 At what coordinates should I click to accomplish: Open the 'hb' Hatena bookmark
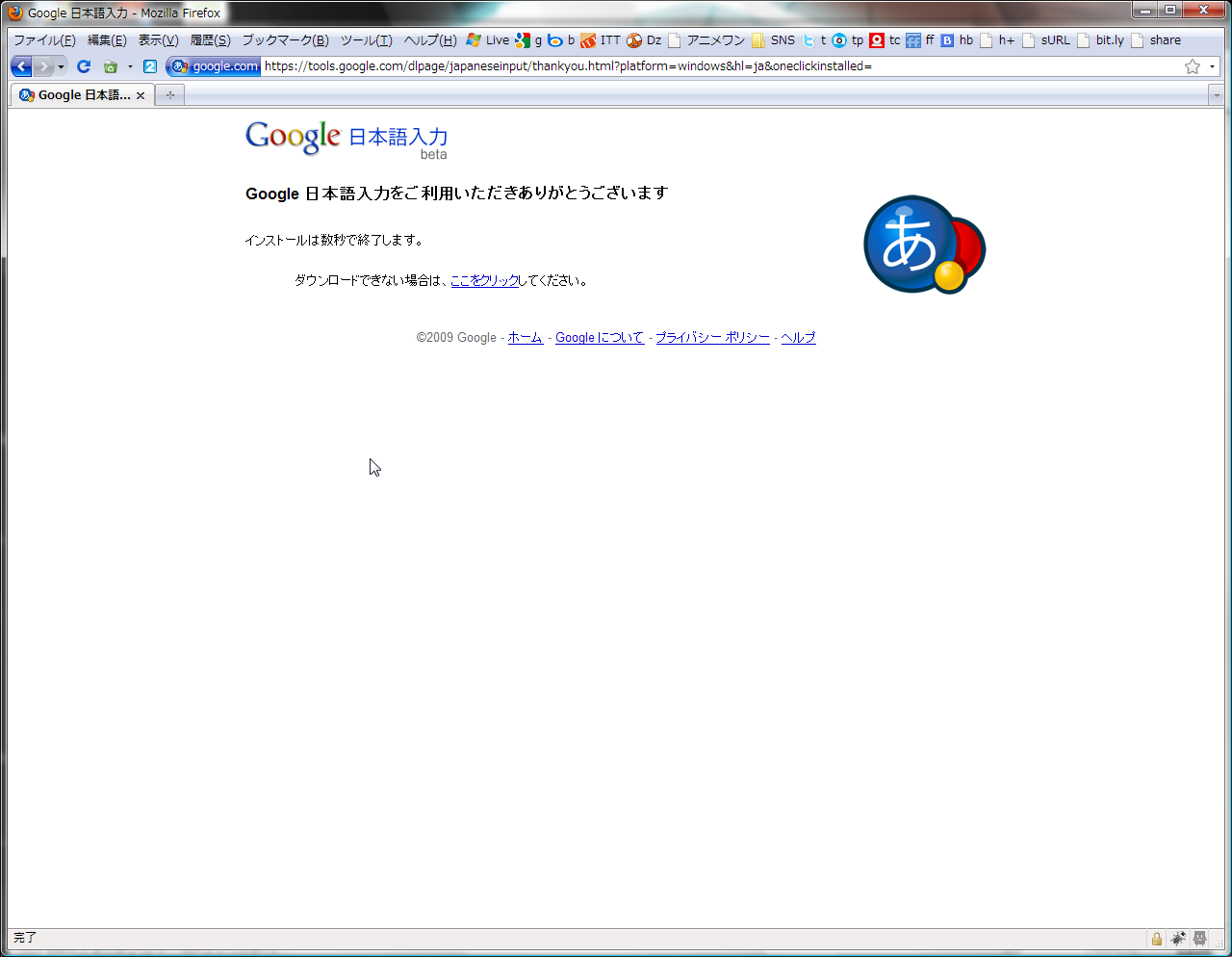pos(957,40)
